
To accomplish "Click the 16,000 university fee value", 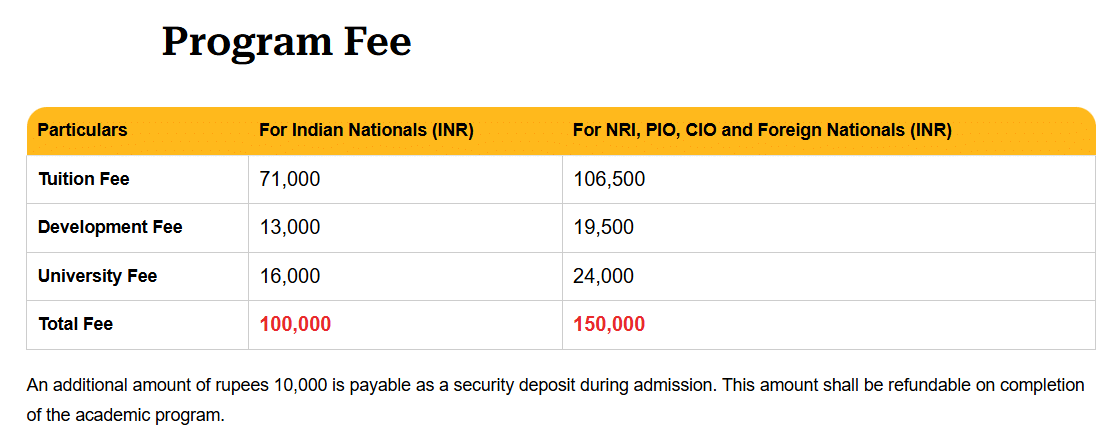I will pos(290,276).
